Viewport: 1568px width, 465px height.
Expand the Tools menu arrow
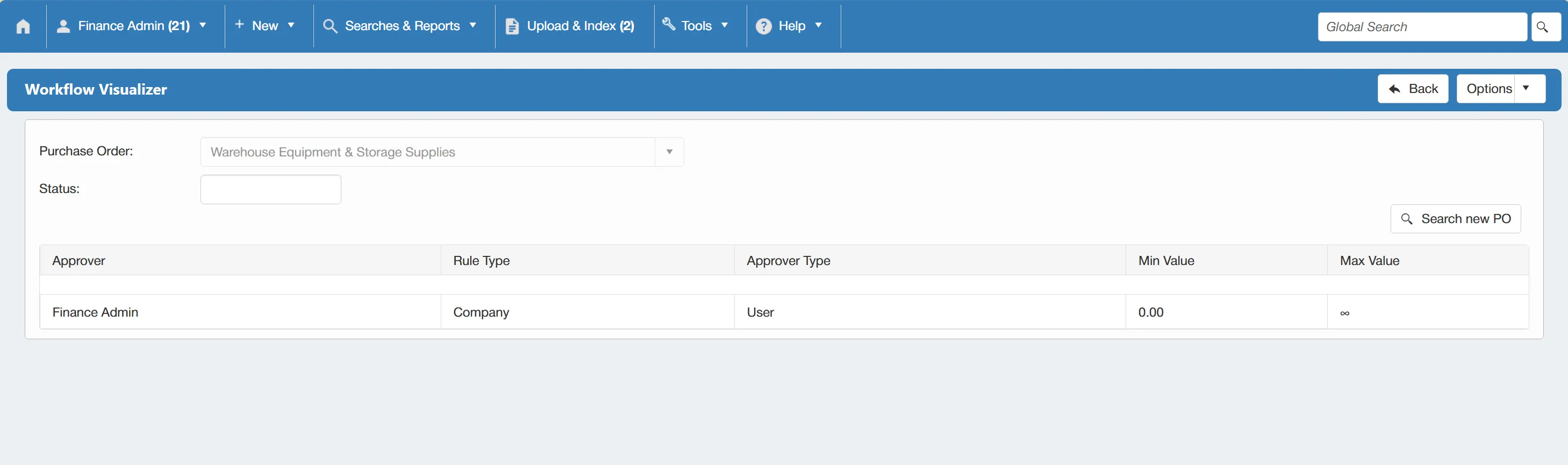[725, 26]
